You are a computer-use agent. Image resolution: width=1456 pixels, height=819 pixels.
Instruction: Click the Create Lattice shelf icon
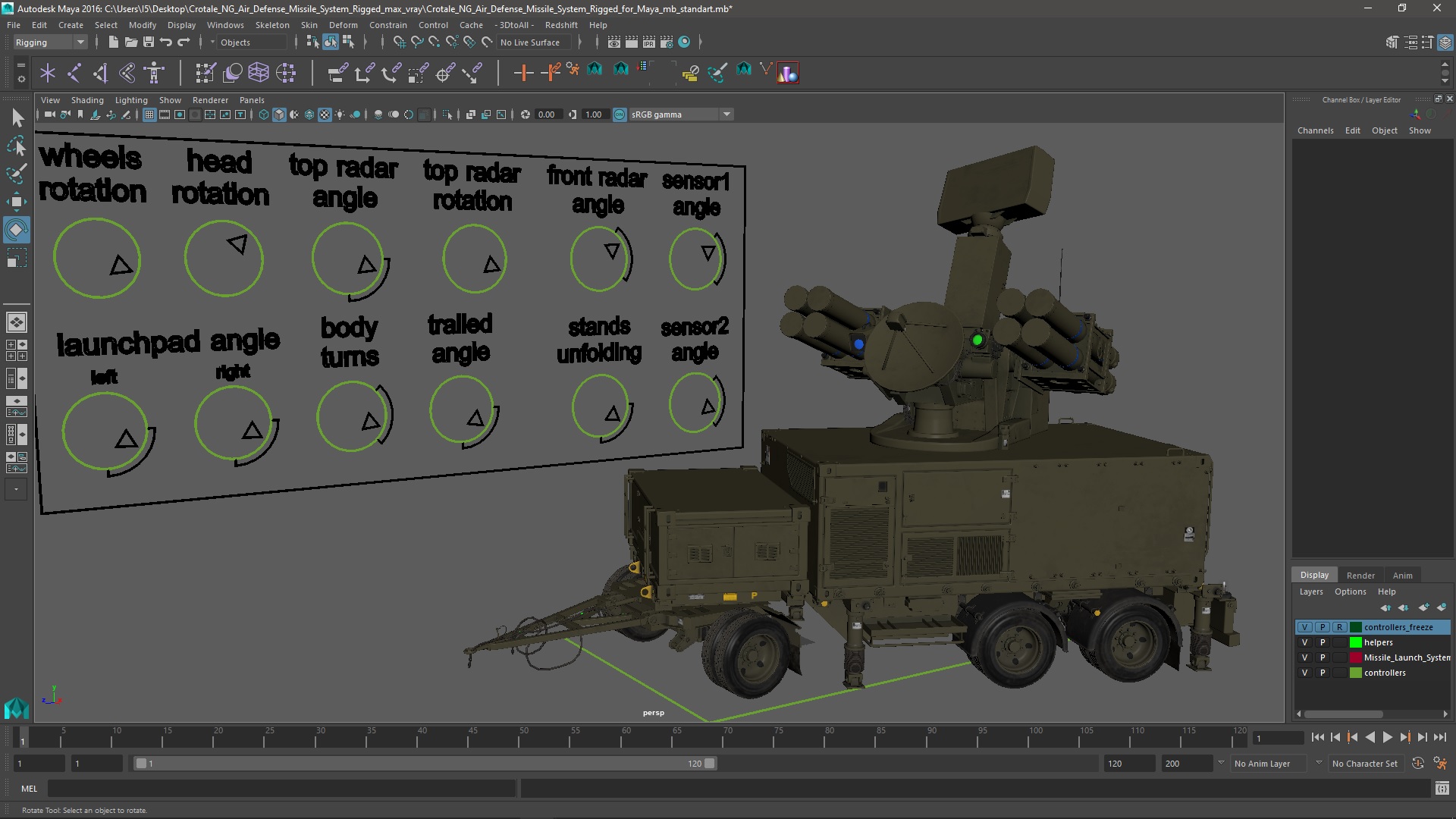(259, 73)
